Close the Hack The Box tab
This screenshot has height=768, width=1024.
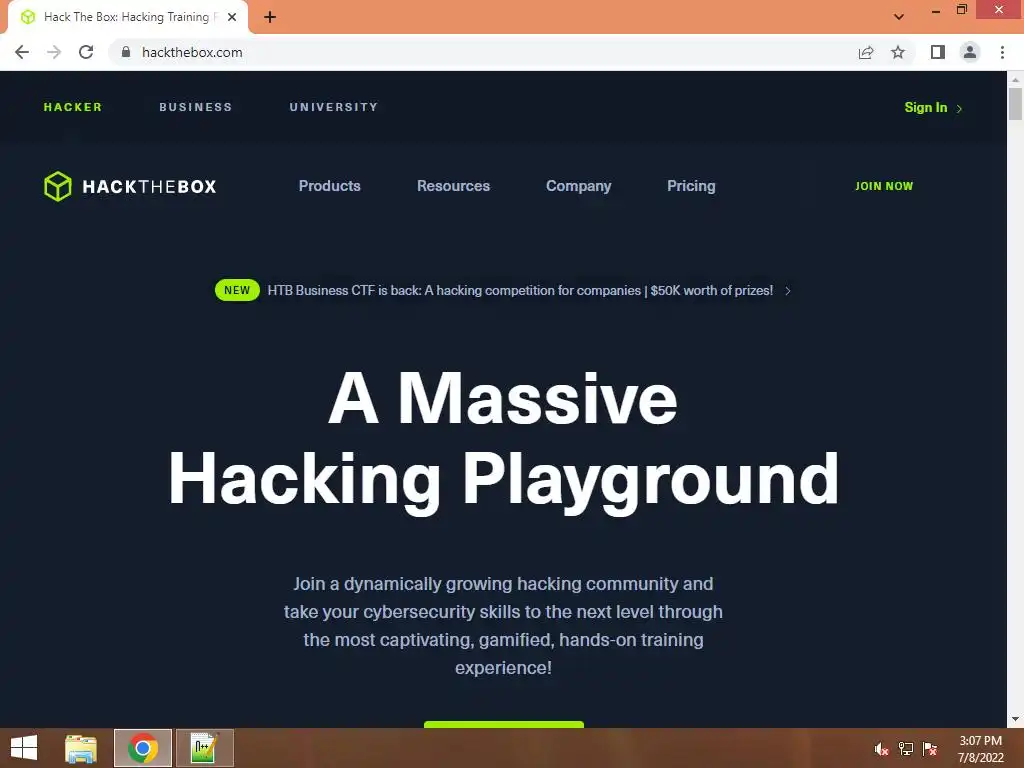[x=232, y=17]
